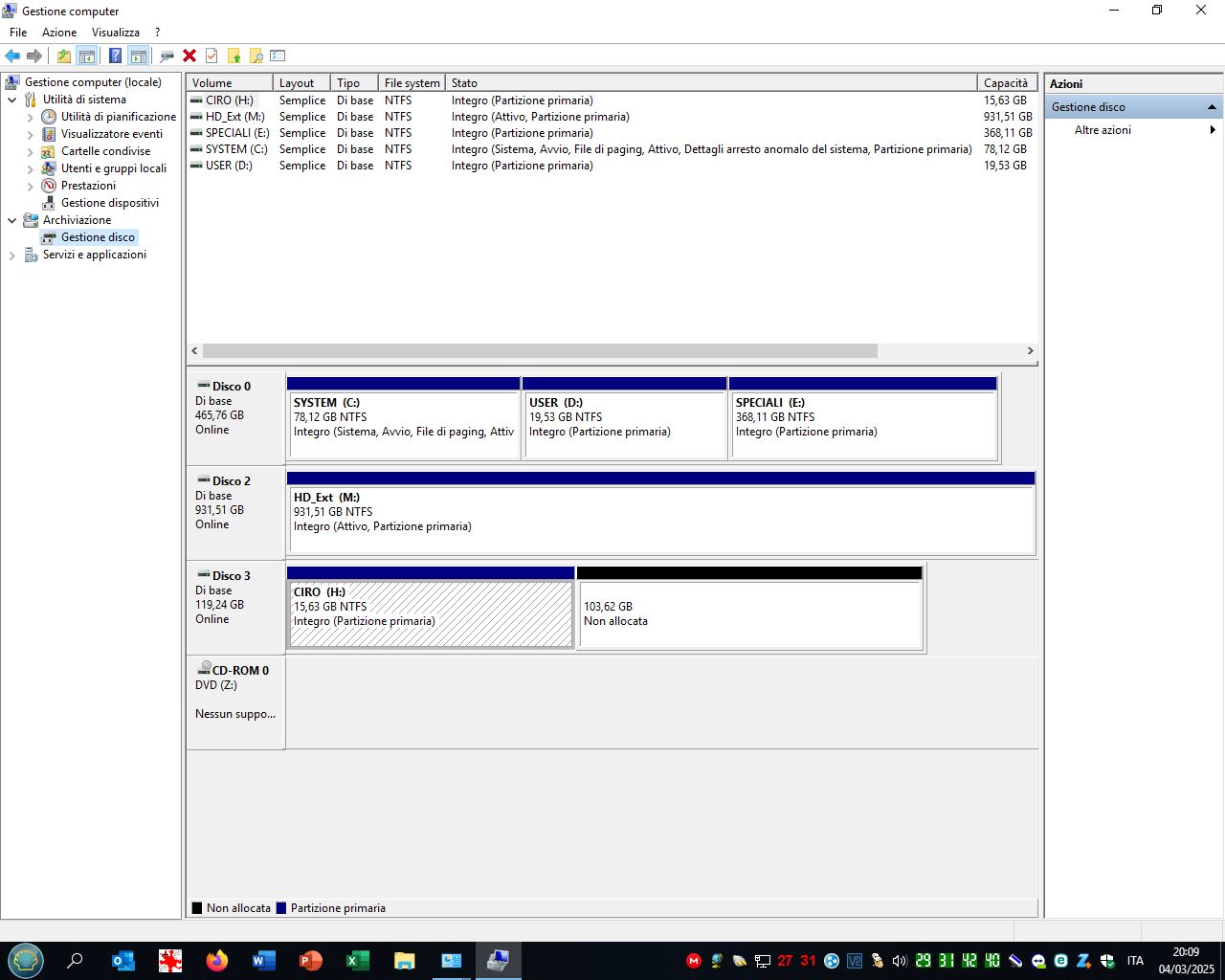Open Outlook from the taskbar

click(123, 961)
